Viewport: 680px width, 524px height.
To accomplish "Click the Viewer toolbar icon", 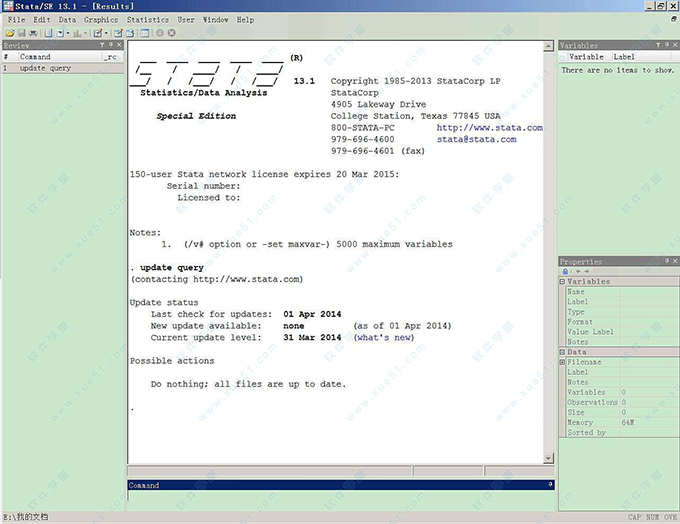I will (x=60, y=33).
